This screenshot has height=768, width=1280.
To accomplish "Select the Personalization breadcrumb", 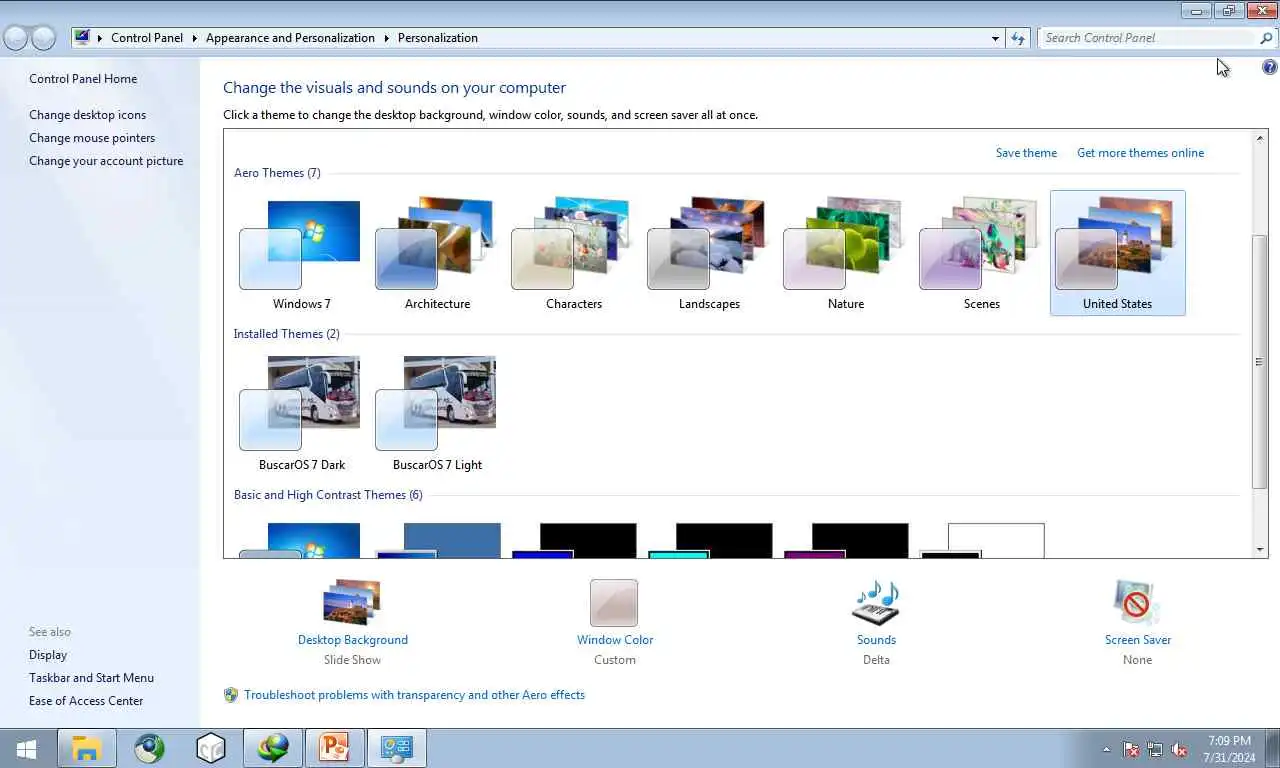I will point(438,38).
